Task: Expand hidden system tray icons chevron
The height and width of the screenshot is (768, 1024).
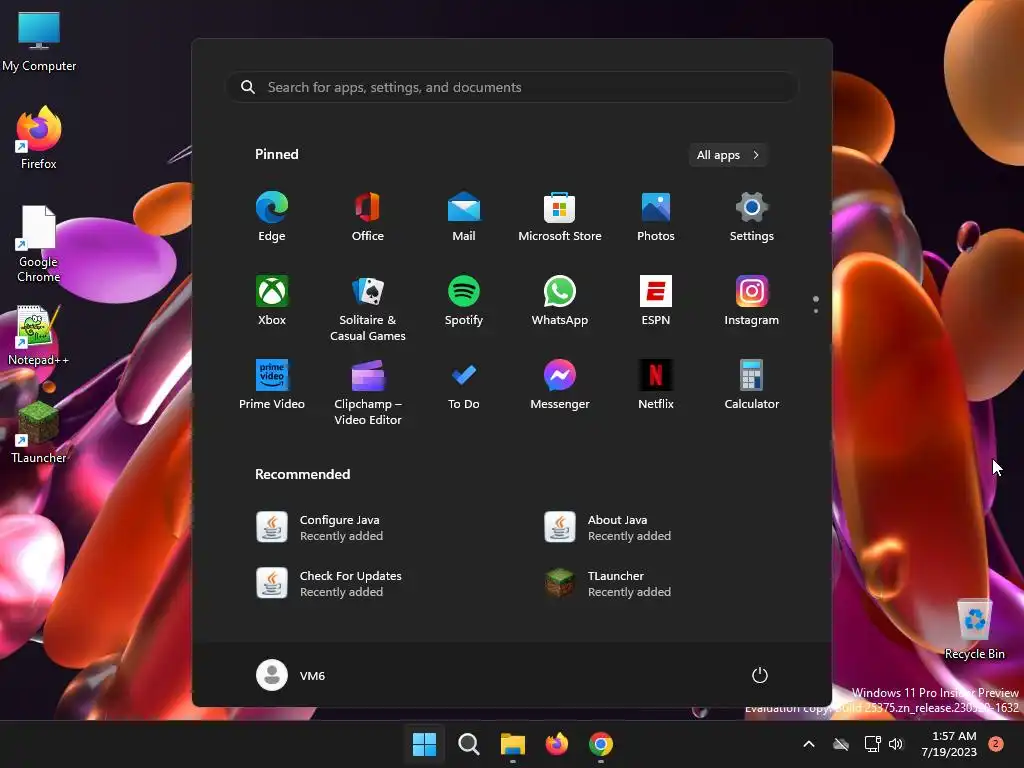Action: coord(808,744)
